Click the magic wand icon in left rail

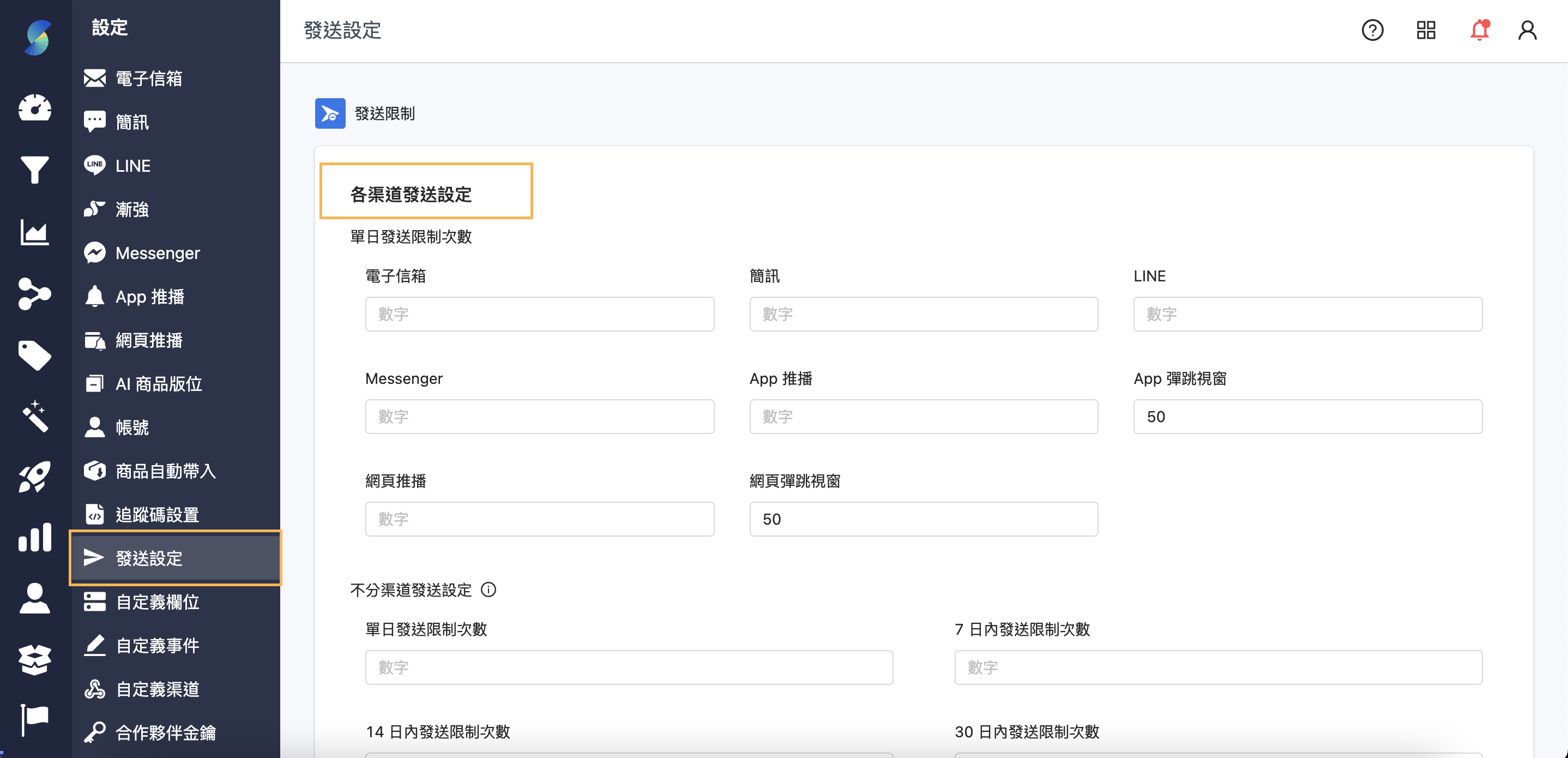point(35,416)
